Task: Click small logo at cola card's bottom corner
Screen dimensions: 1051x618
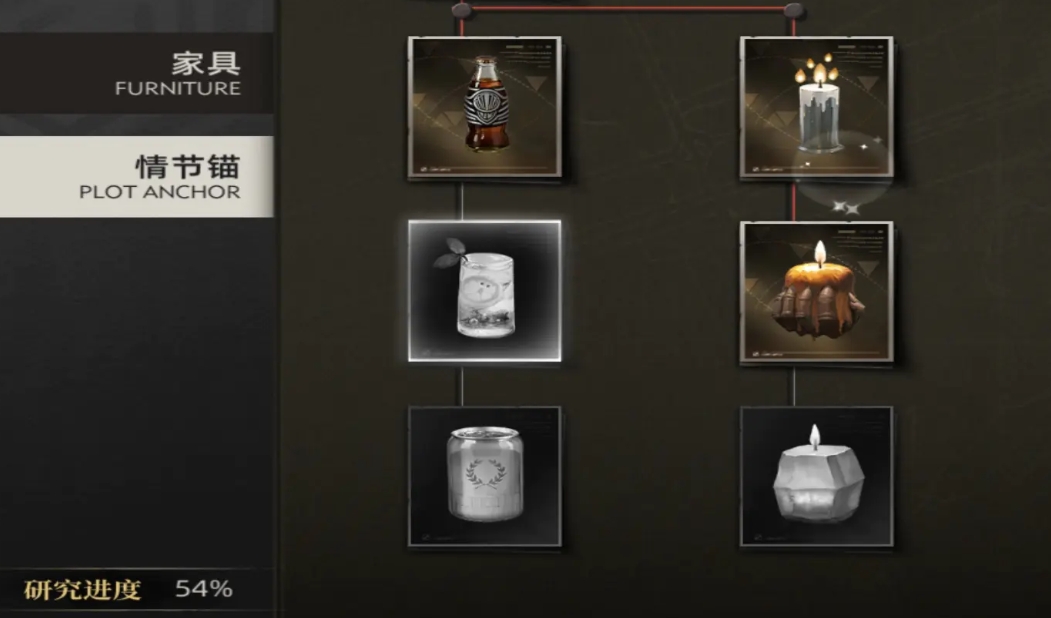Action: click(423, 168)
